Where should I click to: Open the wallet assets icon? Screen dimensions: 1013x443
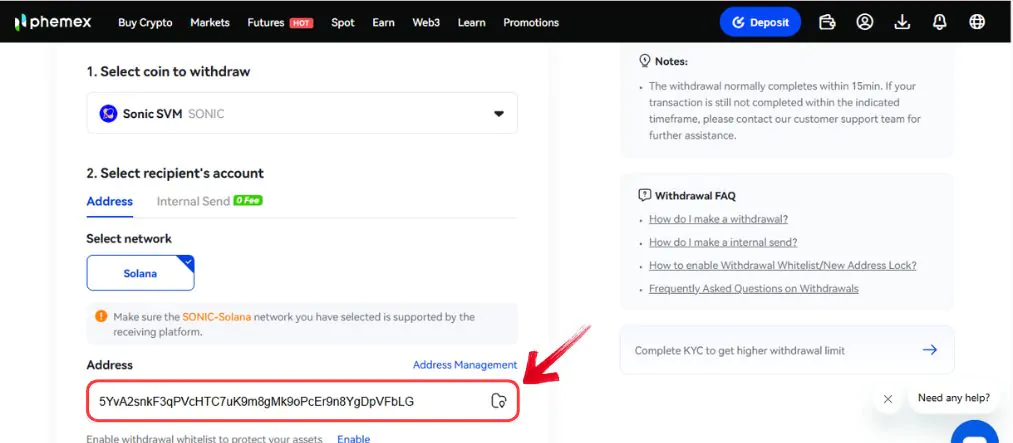827,22
